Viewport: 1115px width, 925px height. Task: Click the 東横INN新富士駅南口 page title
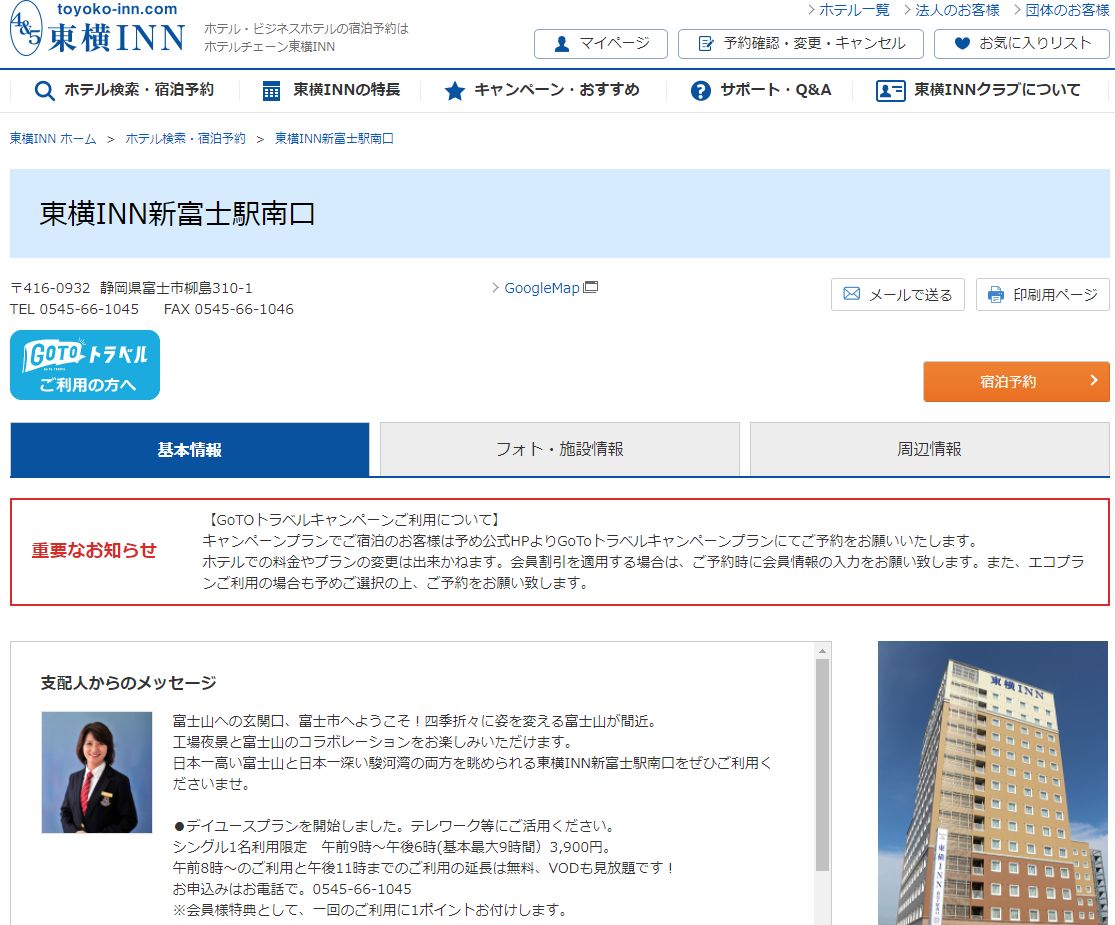(177, 214)
